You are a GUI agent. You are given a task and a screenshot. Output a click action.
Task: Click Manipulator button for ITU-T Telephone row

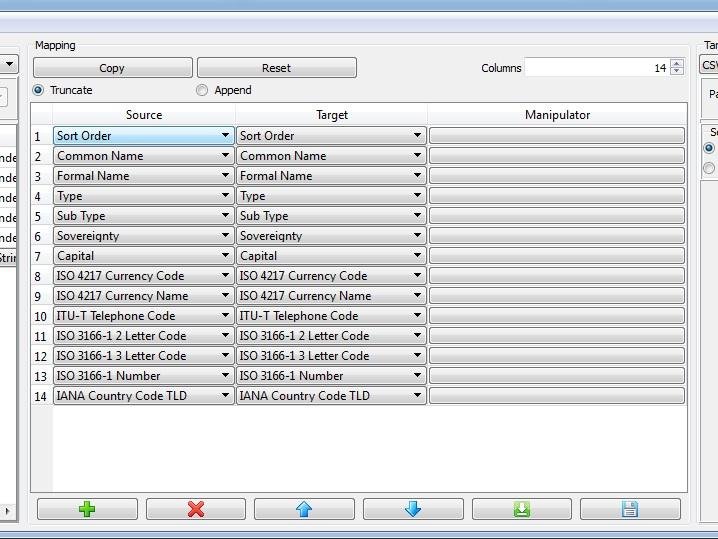coord(557,316)
